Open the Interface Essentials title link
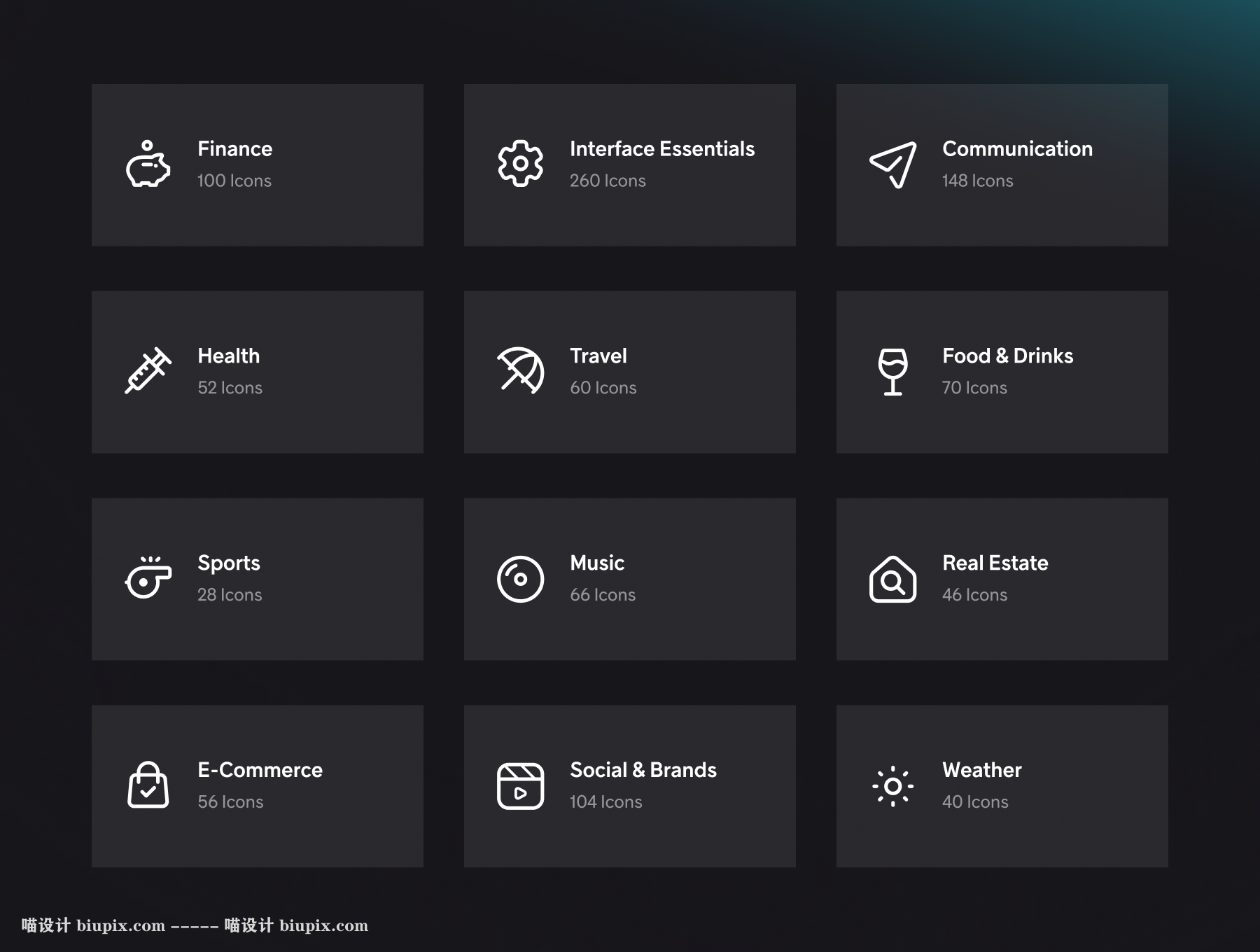 (661, 149)
